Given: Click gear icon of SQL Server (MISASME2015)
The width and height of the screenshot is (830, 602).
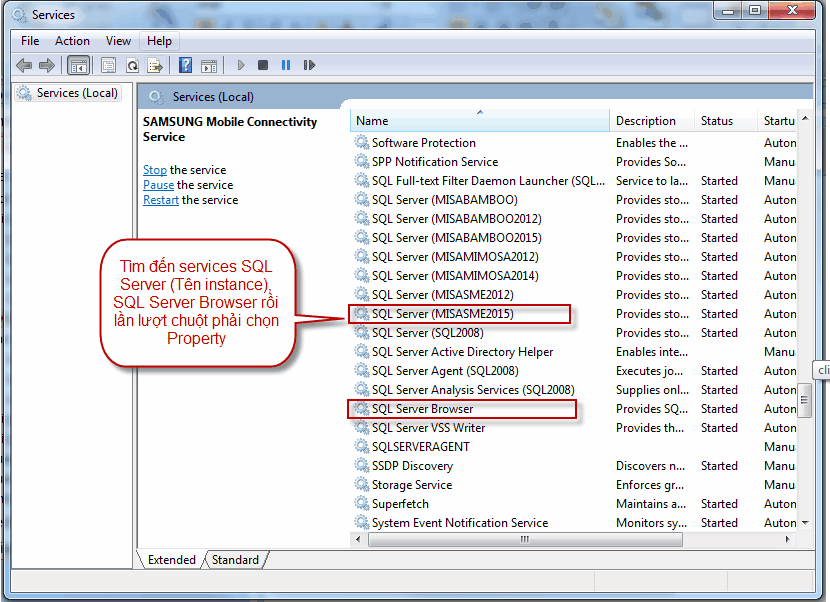Looking at the screenshot, I should (x=362, y=313).
